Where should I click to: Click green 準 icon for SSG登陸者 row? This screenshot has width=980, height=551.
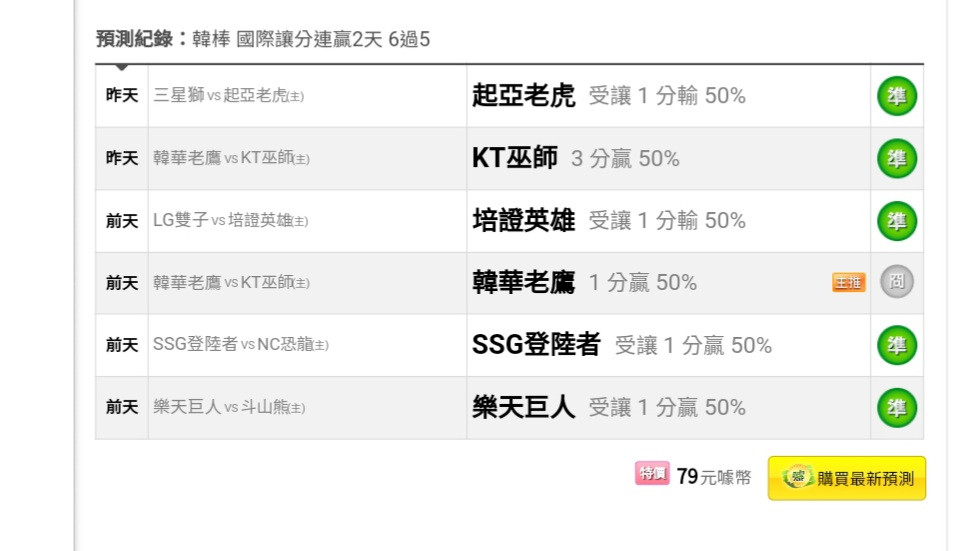tap(897, 345)
